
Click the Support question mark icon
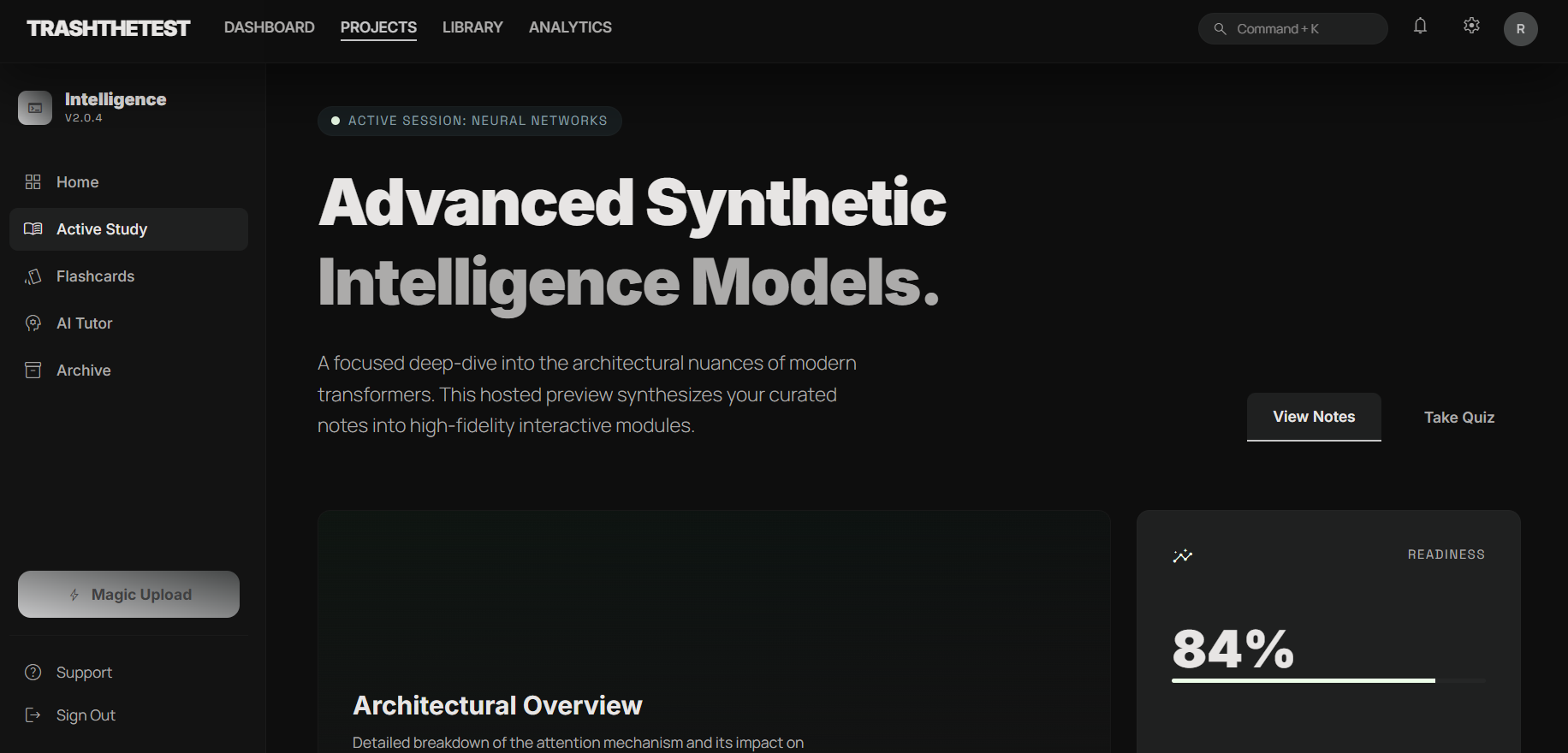(33, 673)
